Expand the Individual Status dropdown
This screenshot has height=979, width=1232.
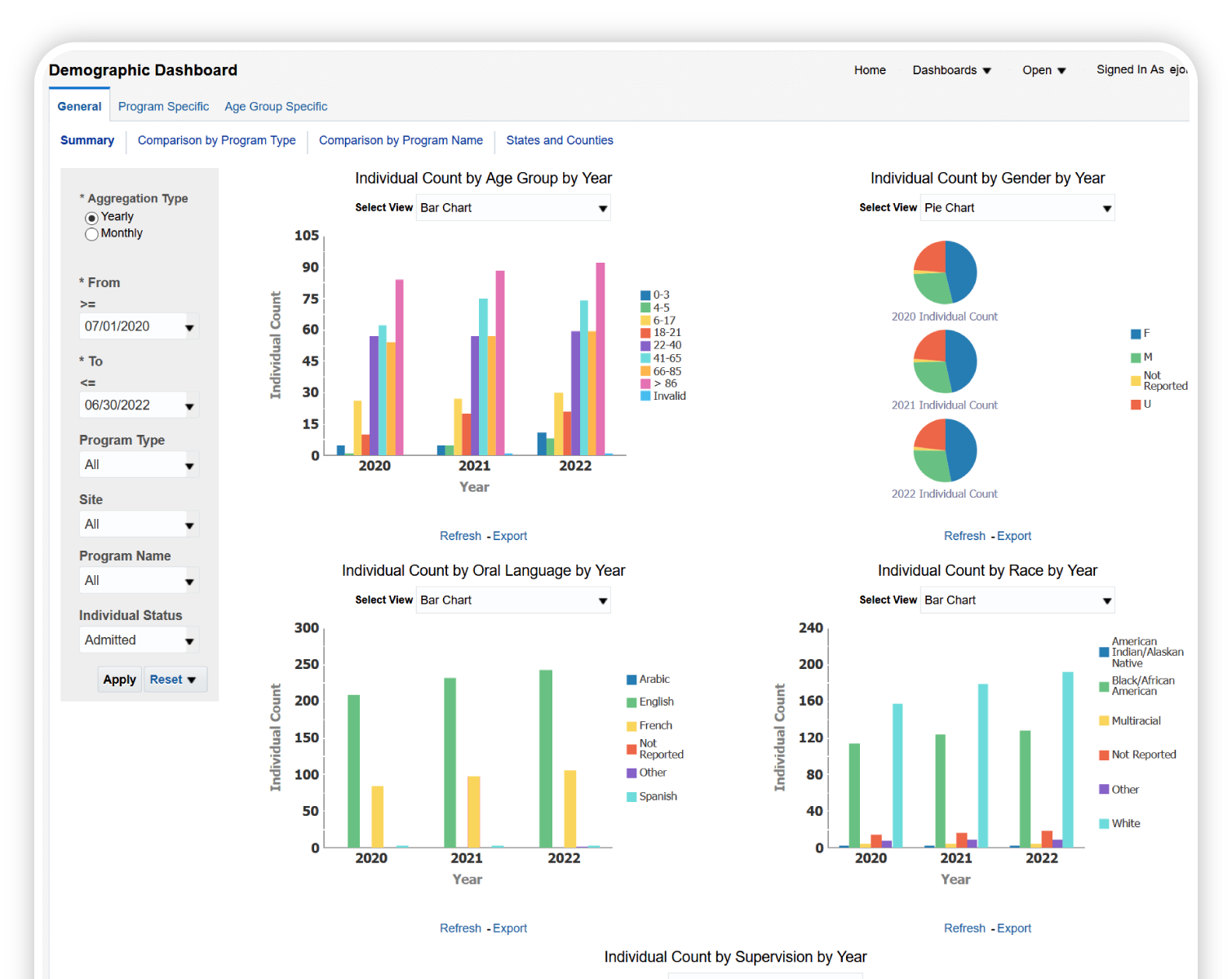(x=189, y=641)
